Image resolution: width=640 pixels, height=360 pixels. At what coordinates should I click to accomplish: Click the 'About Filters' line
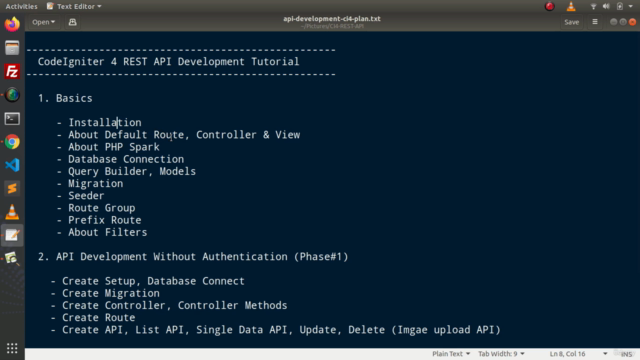[108, 233]
